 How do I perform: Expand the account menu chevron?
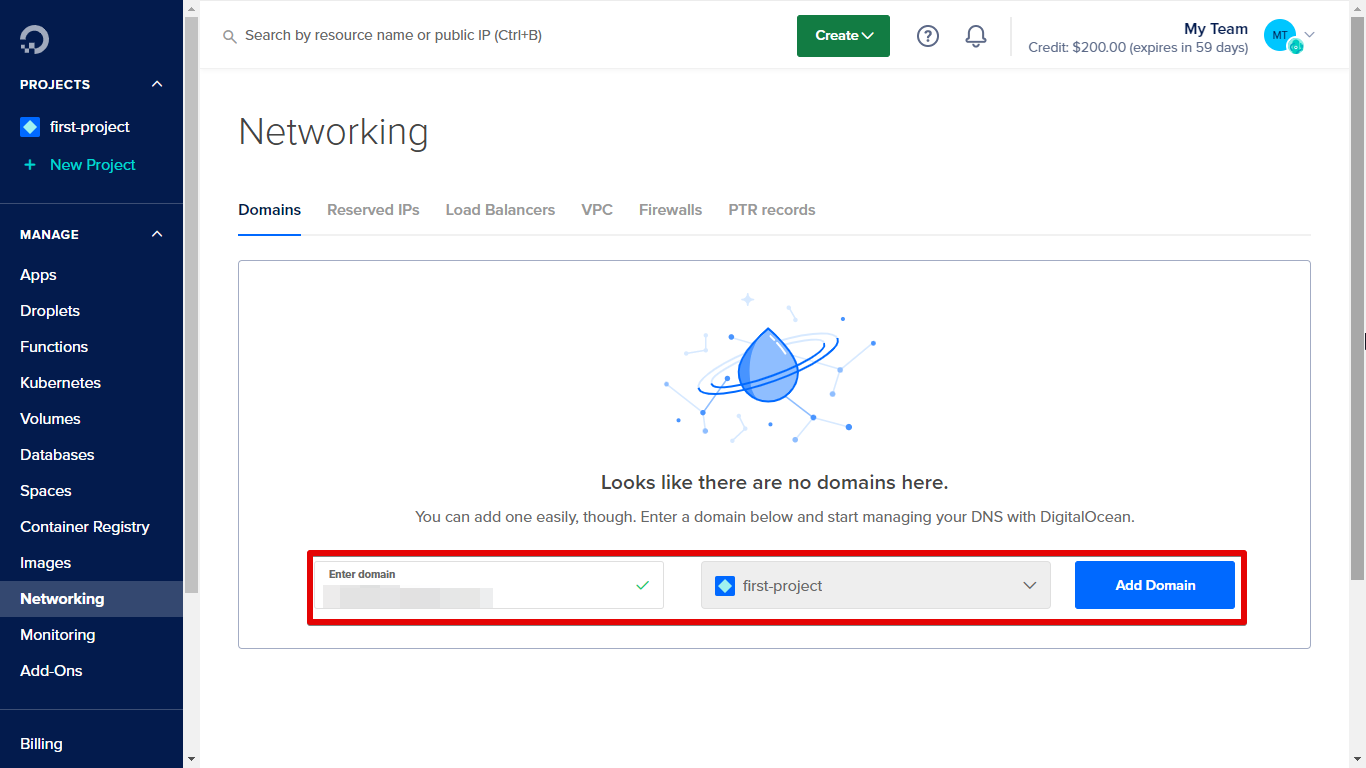(x=1310, y=35)
